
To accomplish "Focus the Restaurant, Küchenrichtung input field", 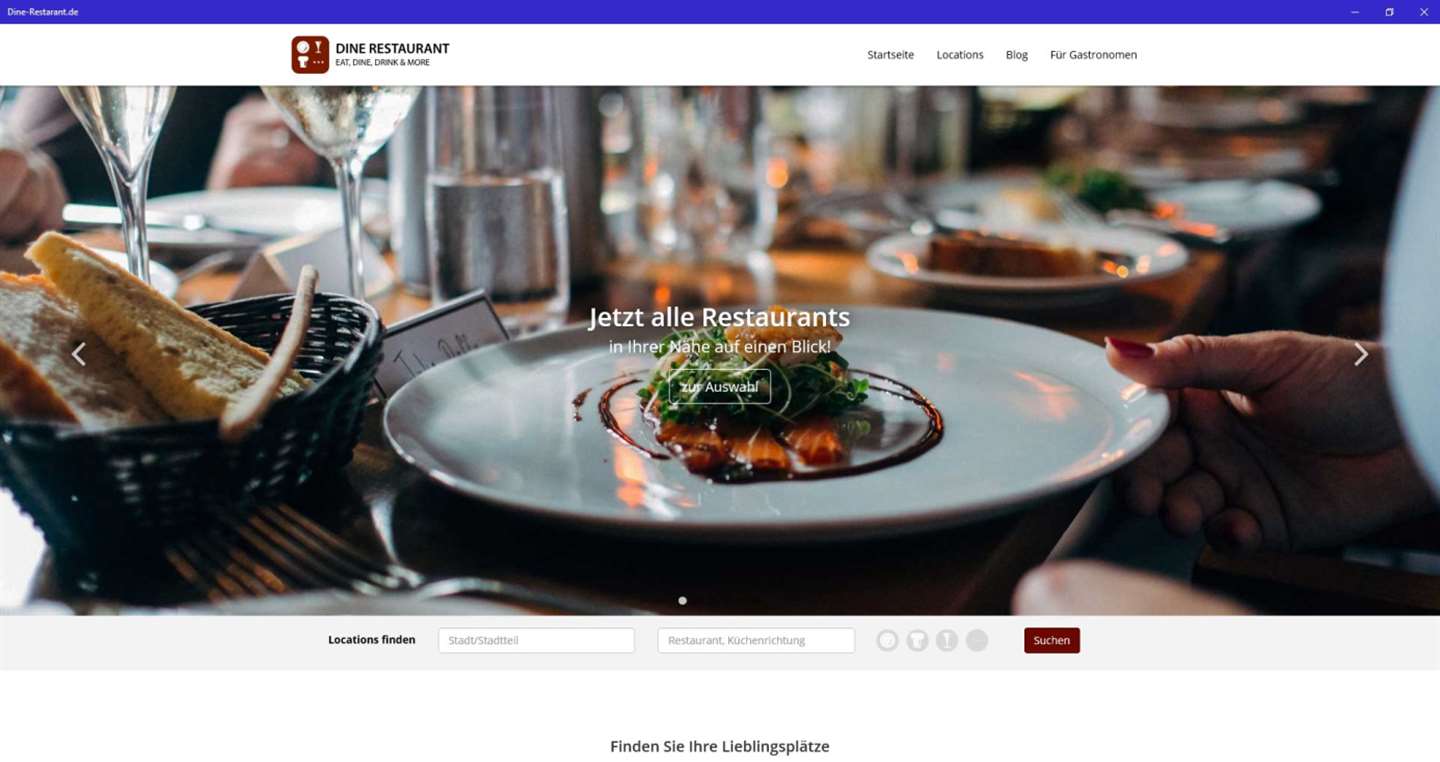I will click(x=756, y=640).
